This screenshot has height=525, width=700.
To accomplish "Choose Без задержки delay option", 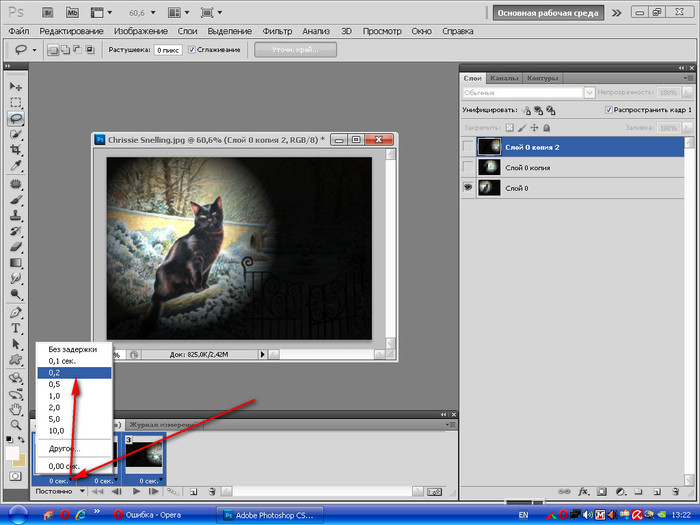I will 74,349.
